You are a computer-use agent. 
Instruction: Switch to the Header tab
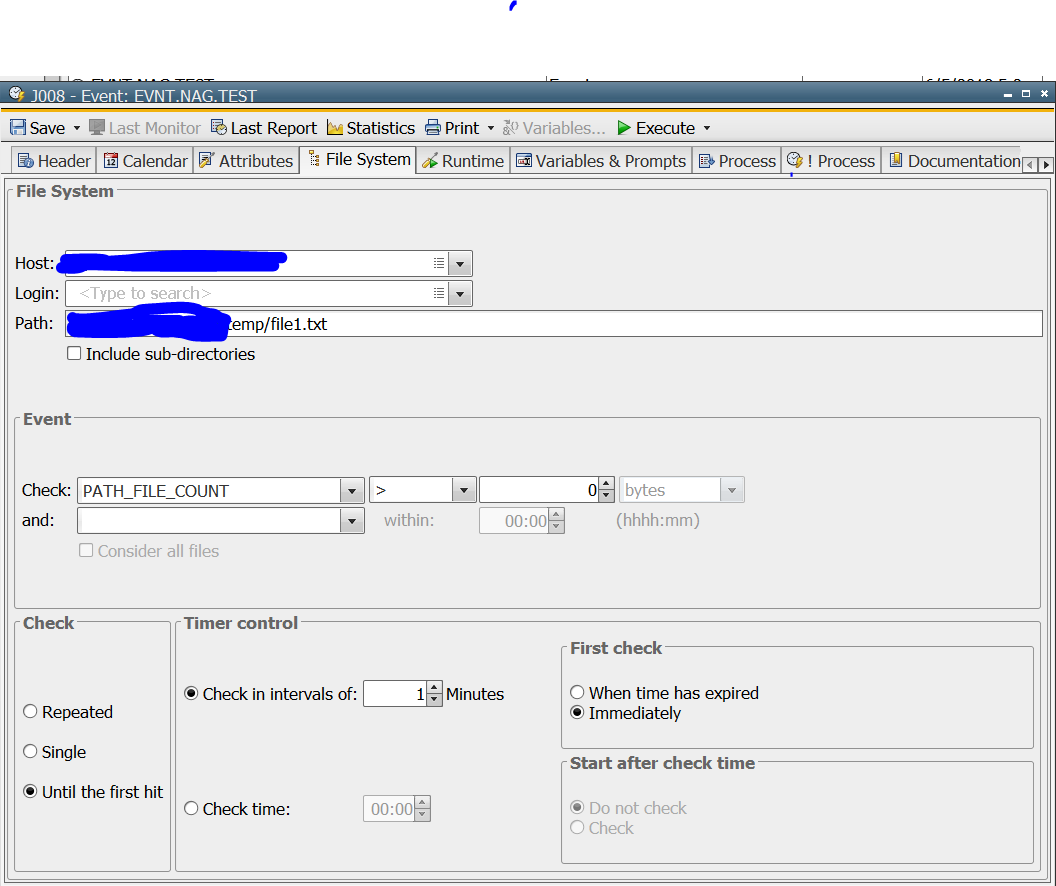point(54,161)
